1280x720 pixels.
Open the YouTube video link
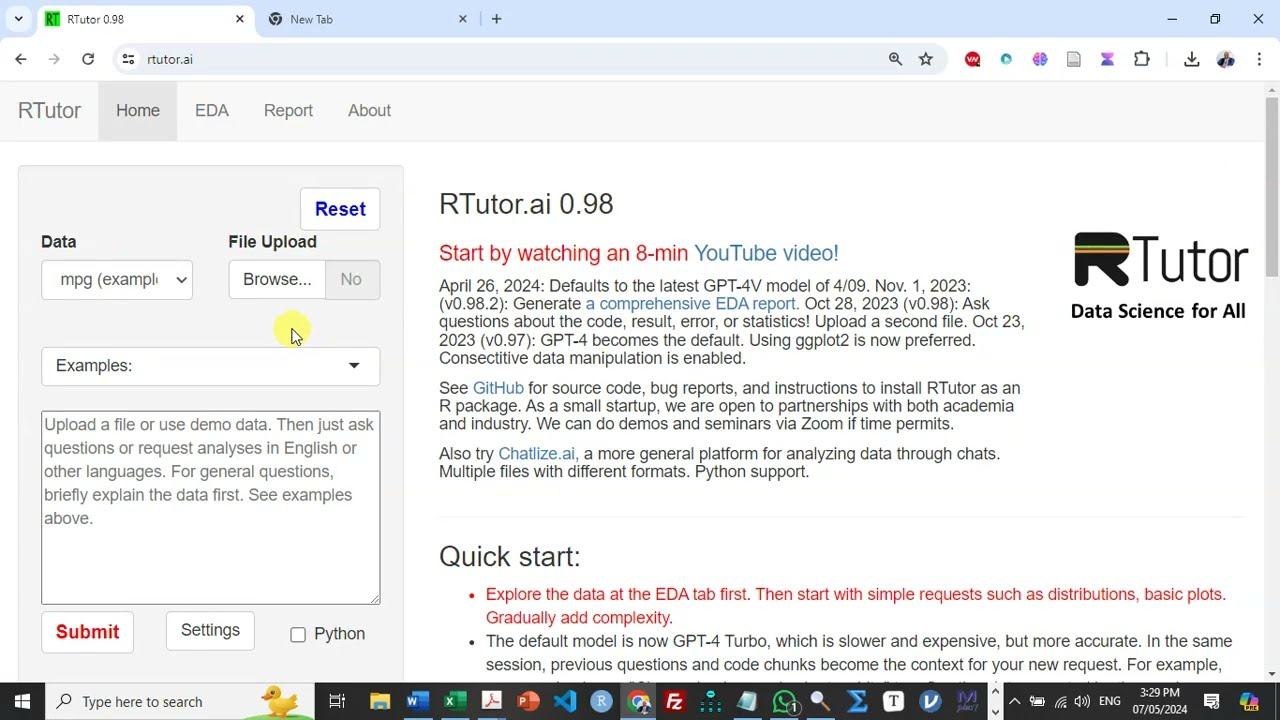click(766, 253)
